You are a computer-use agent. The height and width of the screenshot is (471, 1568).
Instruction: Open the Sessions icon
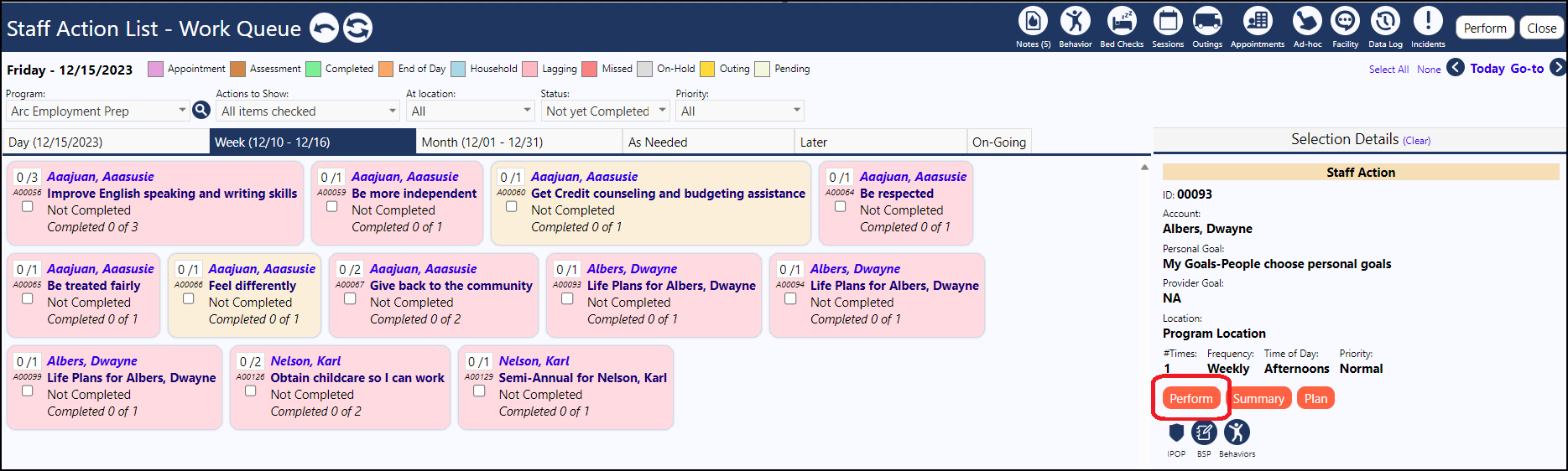pyautogui.click(x=1167, y=21)
